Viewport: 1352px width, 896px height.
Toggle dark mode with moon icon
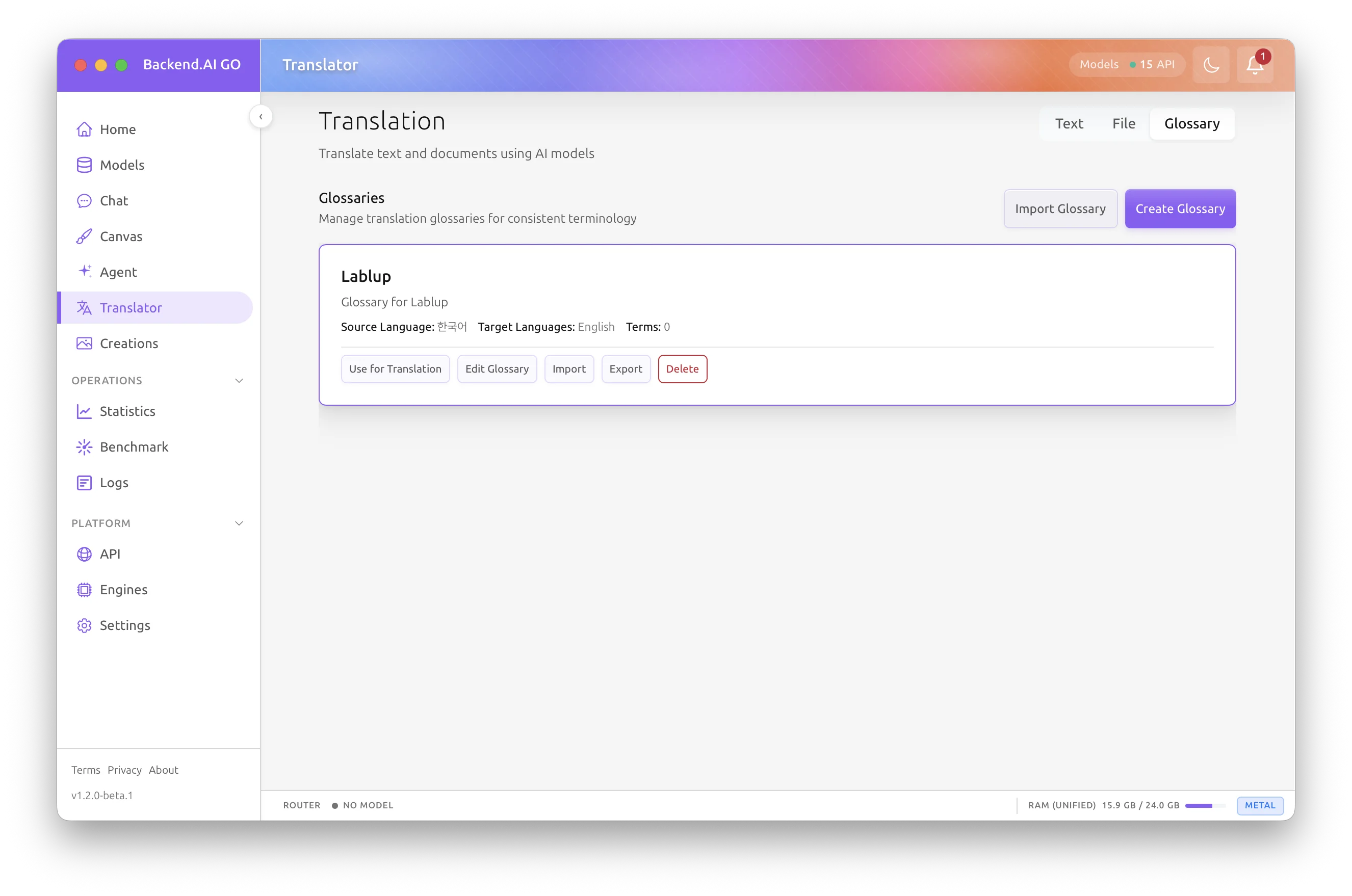pyautogui.click(x=1211, y=65)
